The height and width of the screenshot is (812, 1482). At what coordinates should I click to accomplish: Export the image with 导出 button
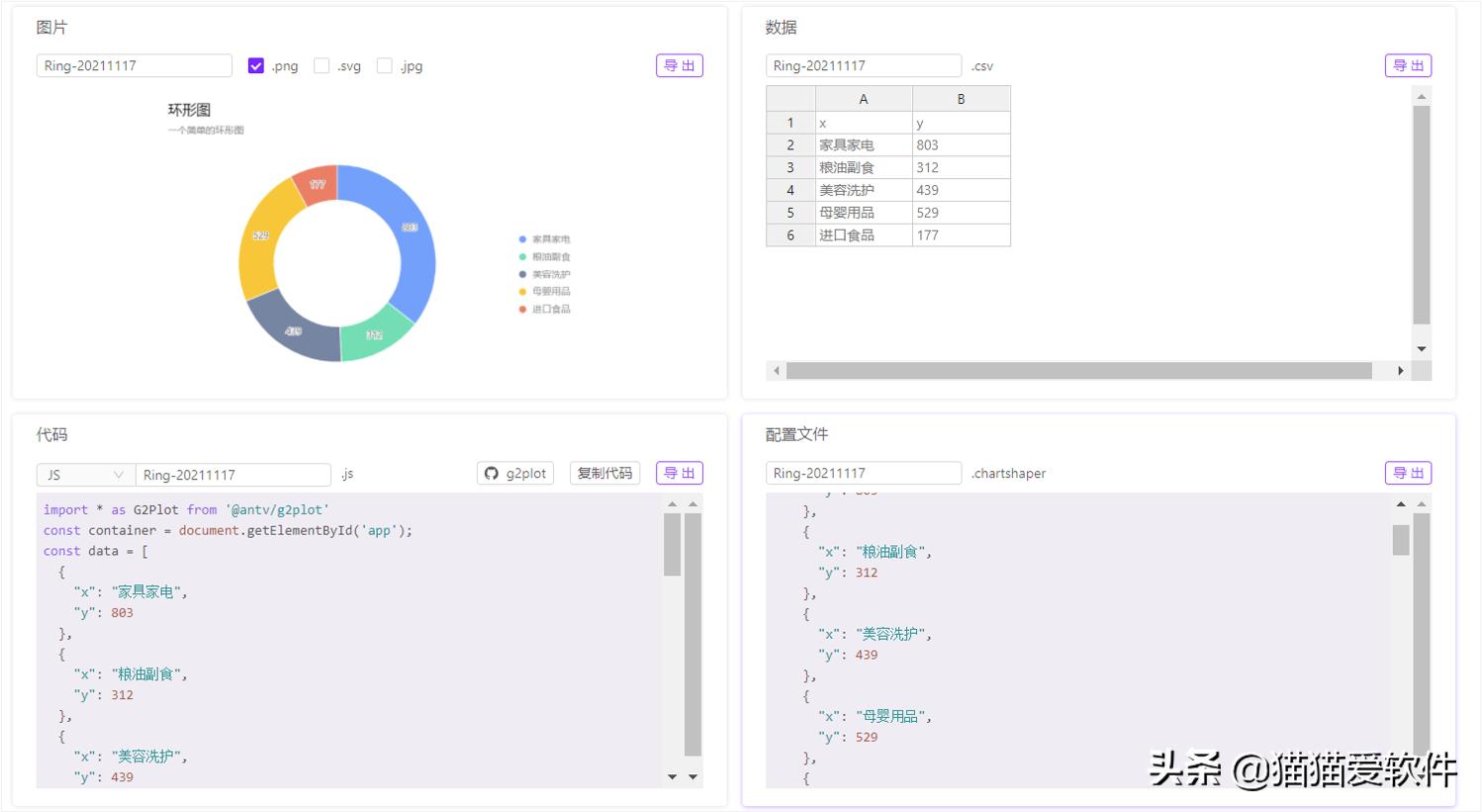[x=679, y=66]
